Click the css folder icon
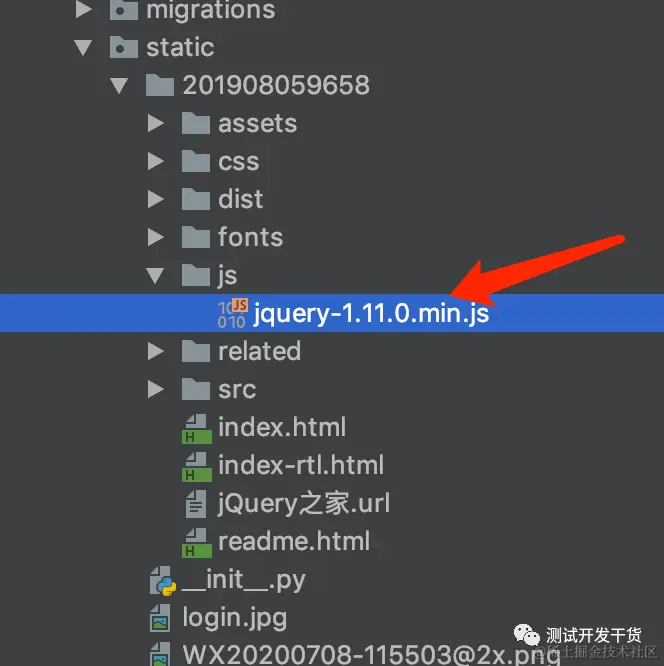The image size is (664, 666). click(196, 161)
